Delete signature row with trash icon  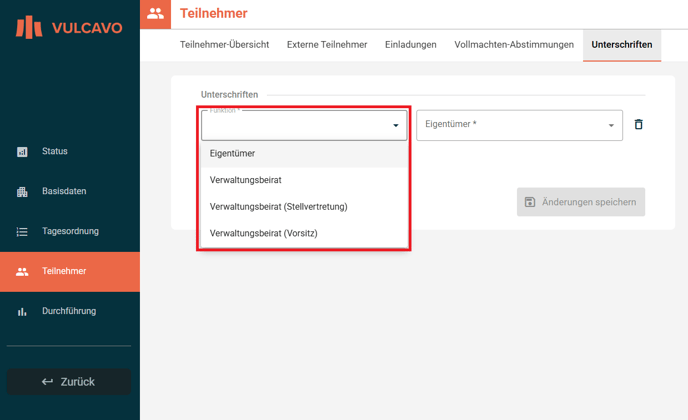pyautogui.click(x=639, y=125)
